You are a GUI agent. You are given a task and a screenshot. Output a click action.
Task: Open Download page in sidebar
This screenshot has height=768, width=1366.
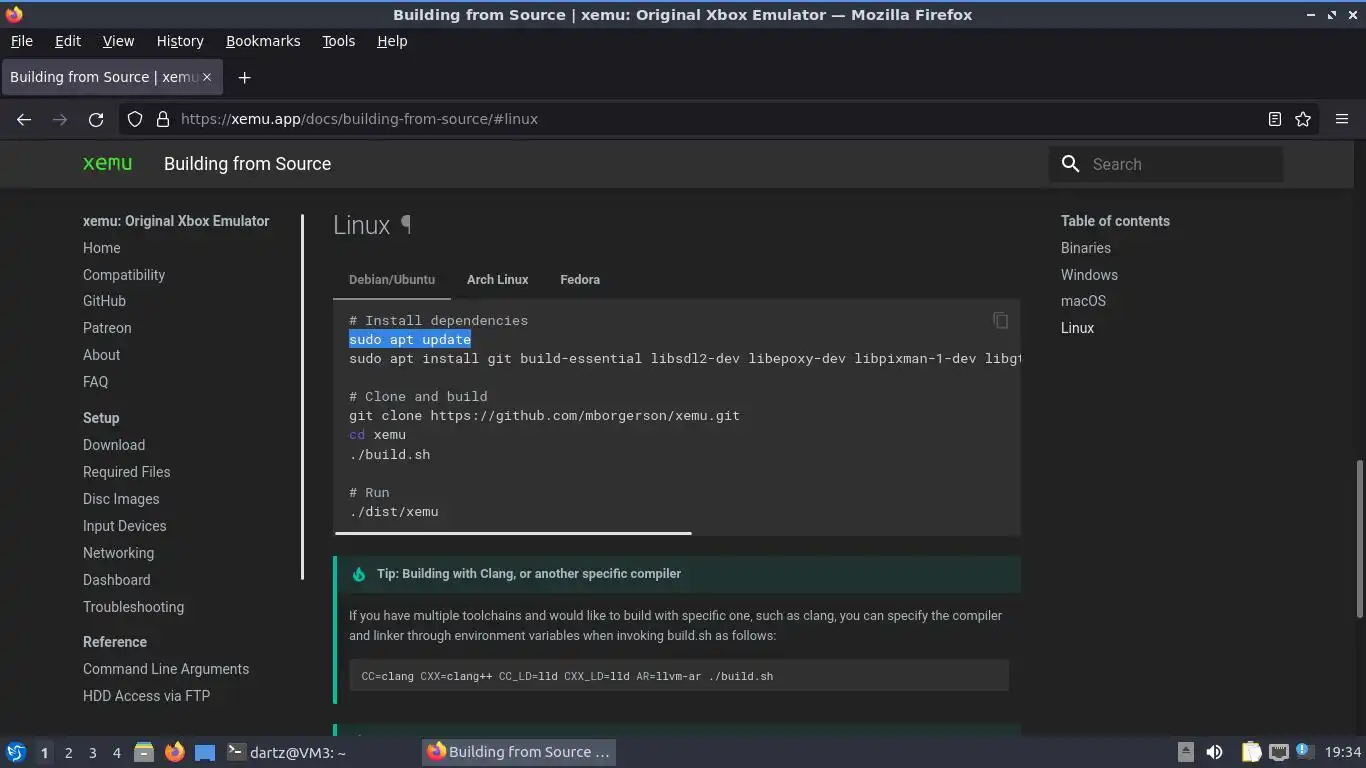pos(114,445)
